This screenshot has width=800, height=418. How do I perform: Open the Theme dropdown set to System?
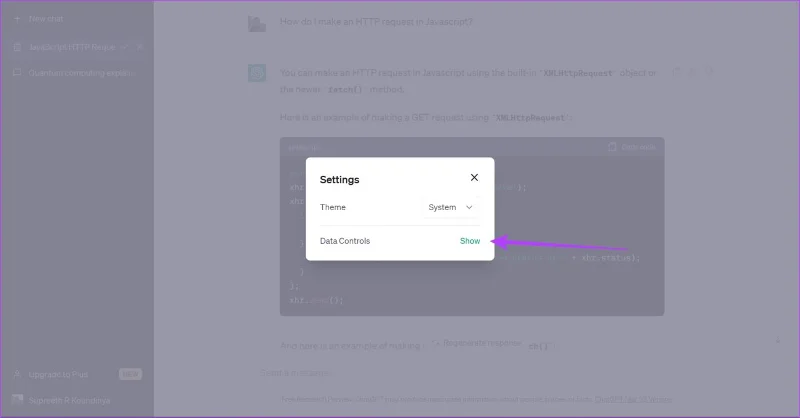click(x=451, y=207)
